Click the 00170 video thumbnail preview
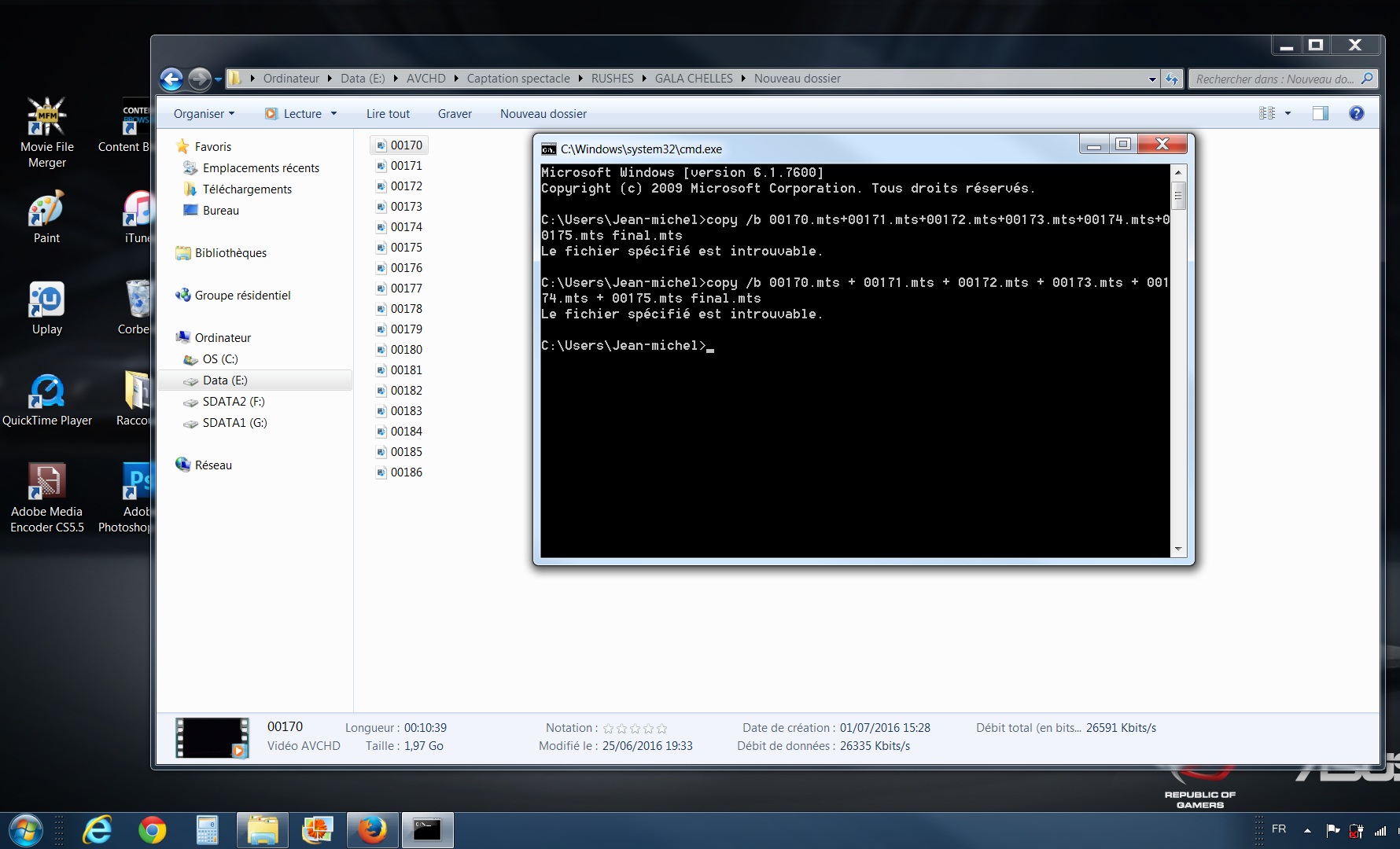 212,737
